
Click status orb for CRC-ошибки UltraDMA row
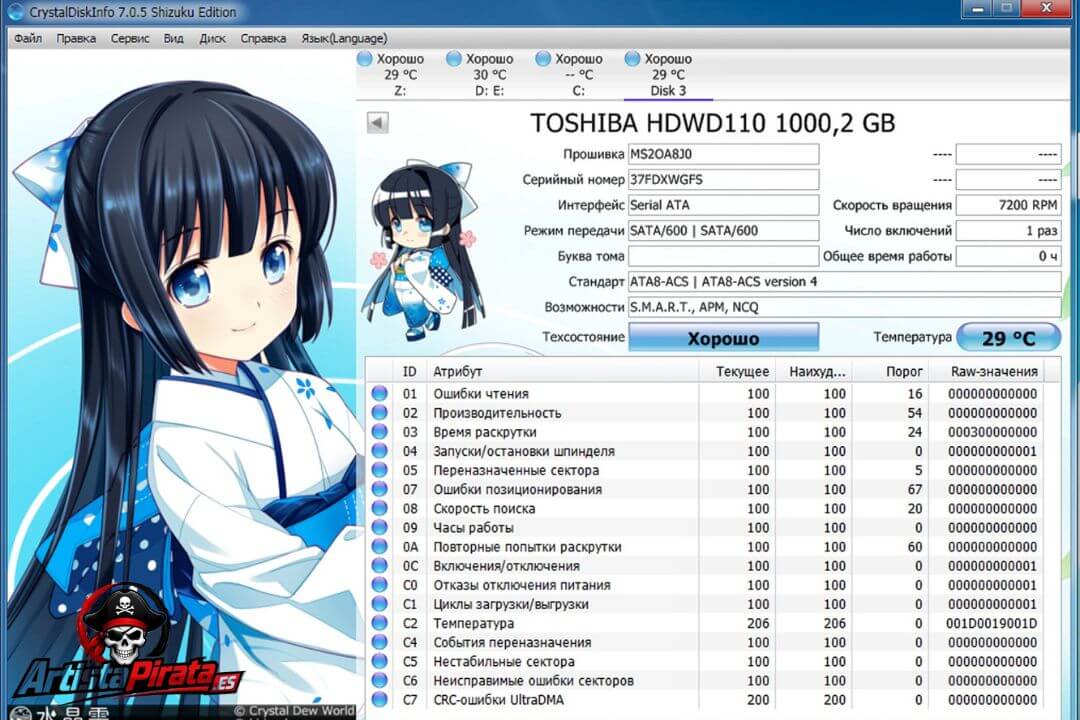(x=380, y=699)
